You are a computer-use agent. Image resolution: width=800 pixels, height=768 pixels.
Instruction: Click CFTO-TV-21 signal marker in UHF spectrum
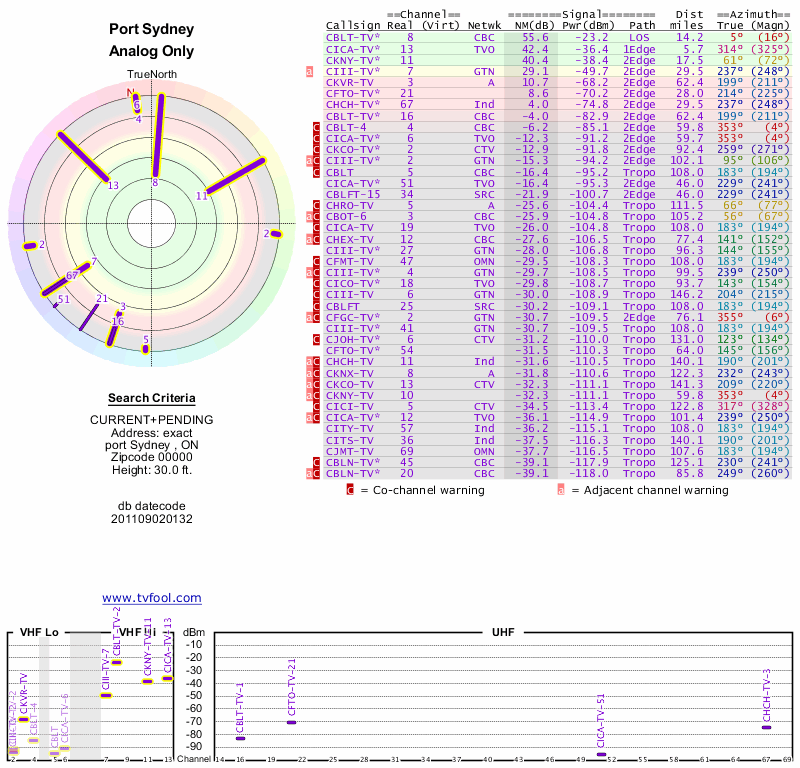coord(291,722)
